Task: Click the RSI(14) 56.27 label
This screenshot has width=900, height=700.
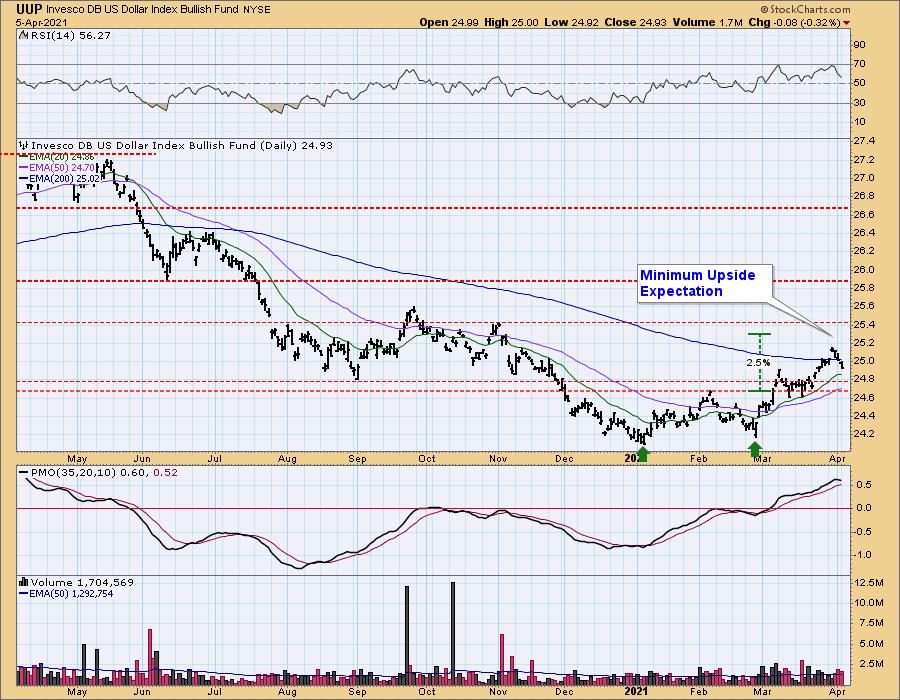Action: tap(69, 35)
